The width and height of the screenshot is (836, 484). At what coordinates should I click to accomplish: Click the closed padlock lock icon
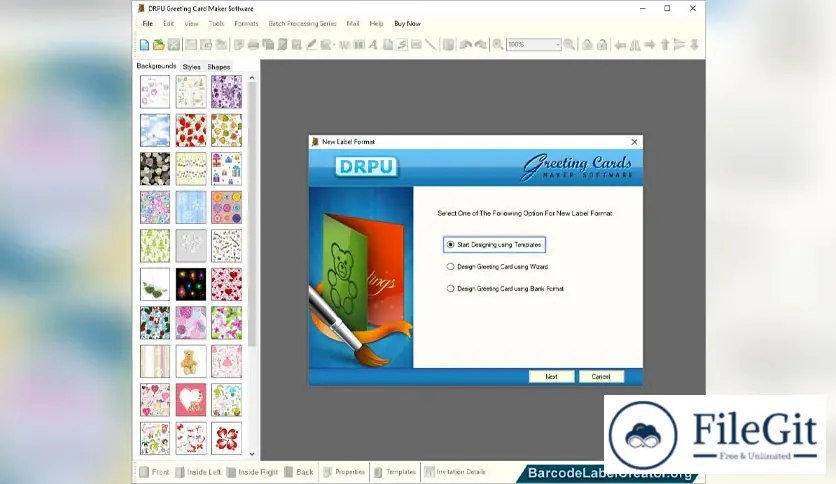pyautogui.click(x=587, y=45)
